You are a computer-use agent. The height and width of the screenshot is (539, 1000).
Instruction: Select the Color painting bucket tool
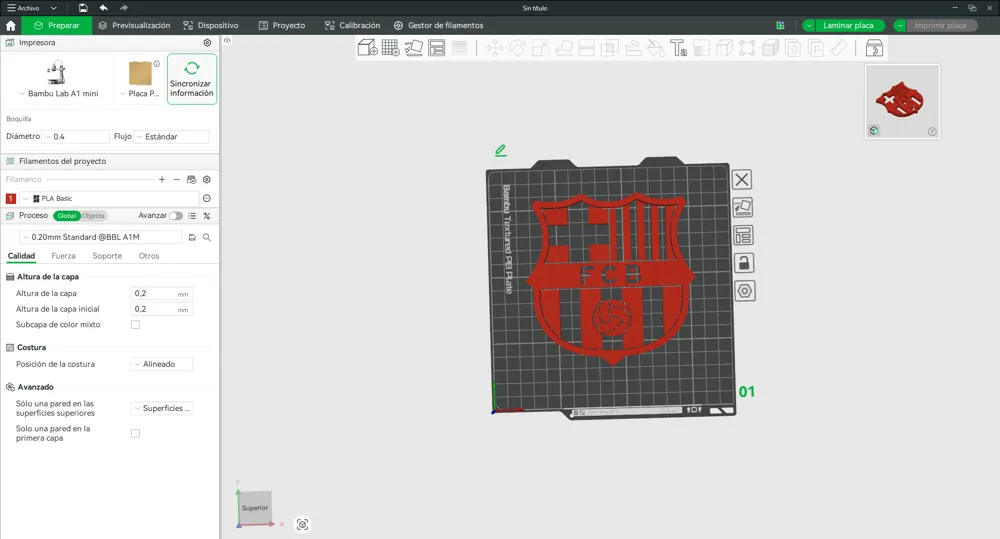pyautogui.click(x=656, y=48)
